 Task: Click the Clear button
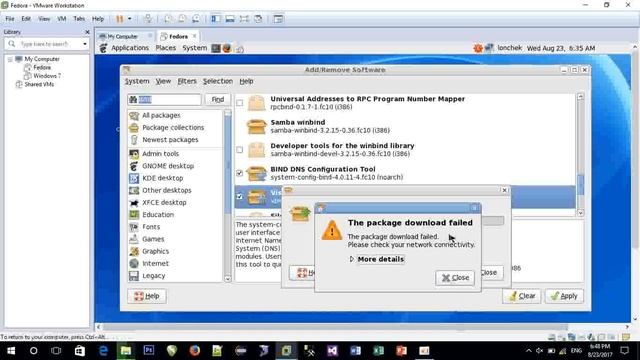(522, 296)
